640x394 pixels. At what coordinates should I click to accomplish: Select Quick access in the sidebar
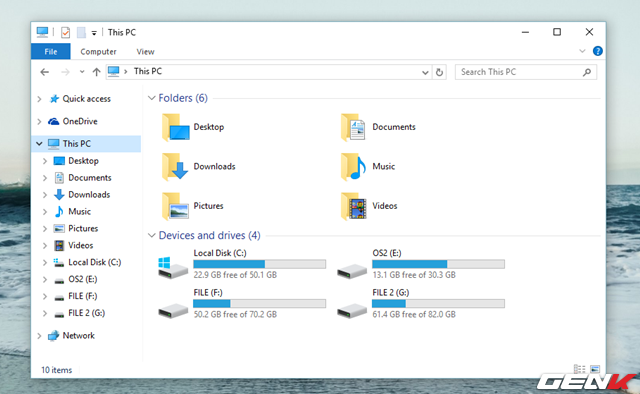point(86,99)
